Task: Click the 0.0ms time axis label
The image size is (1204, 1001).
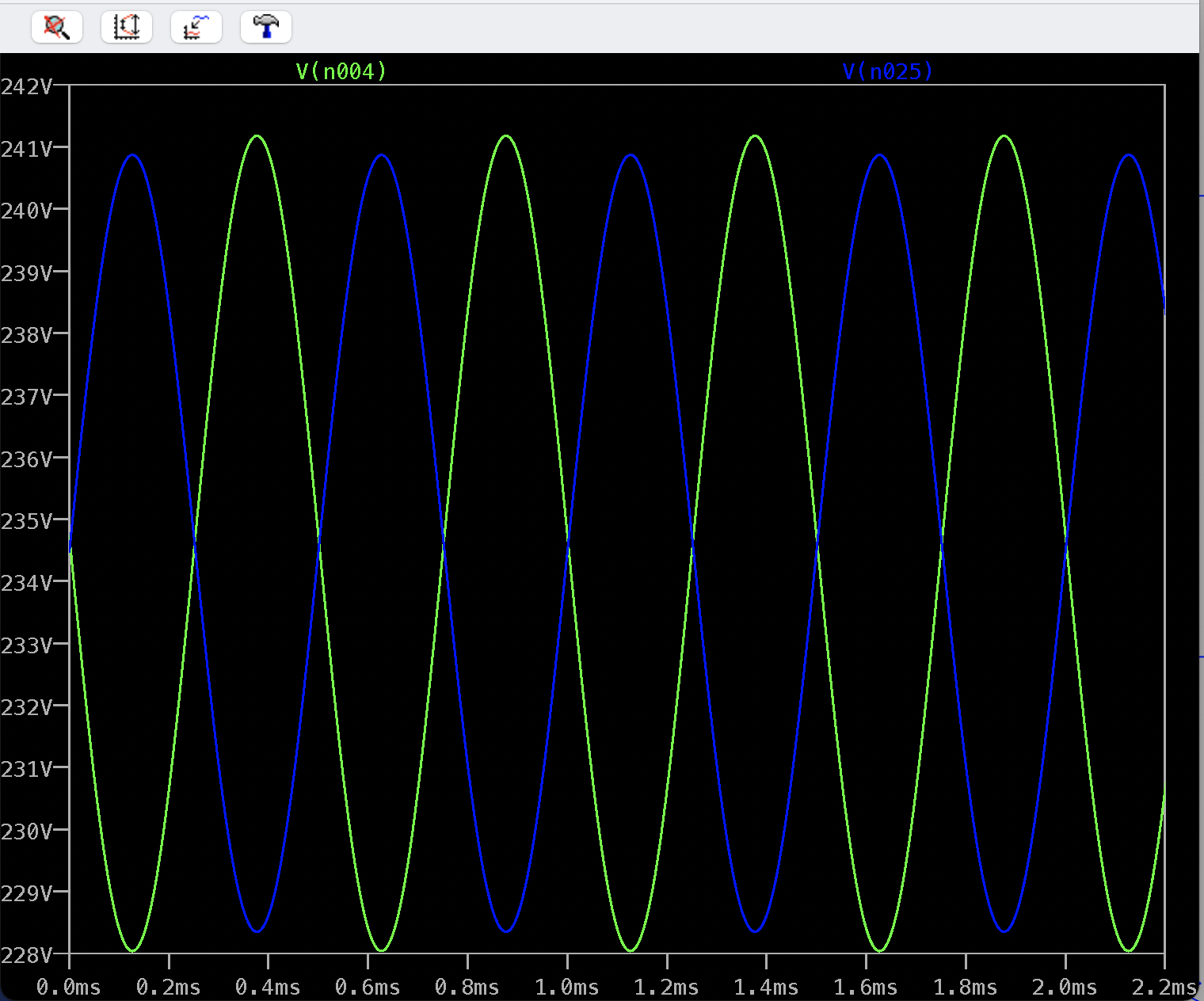Action: pos(69,988)
